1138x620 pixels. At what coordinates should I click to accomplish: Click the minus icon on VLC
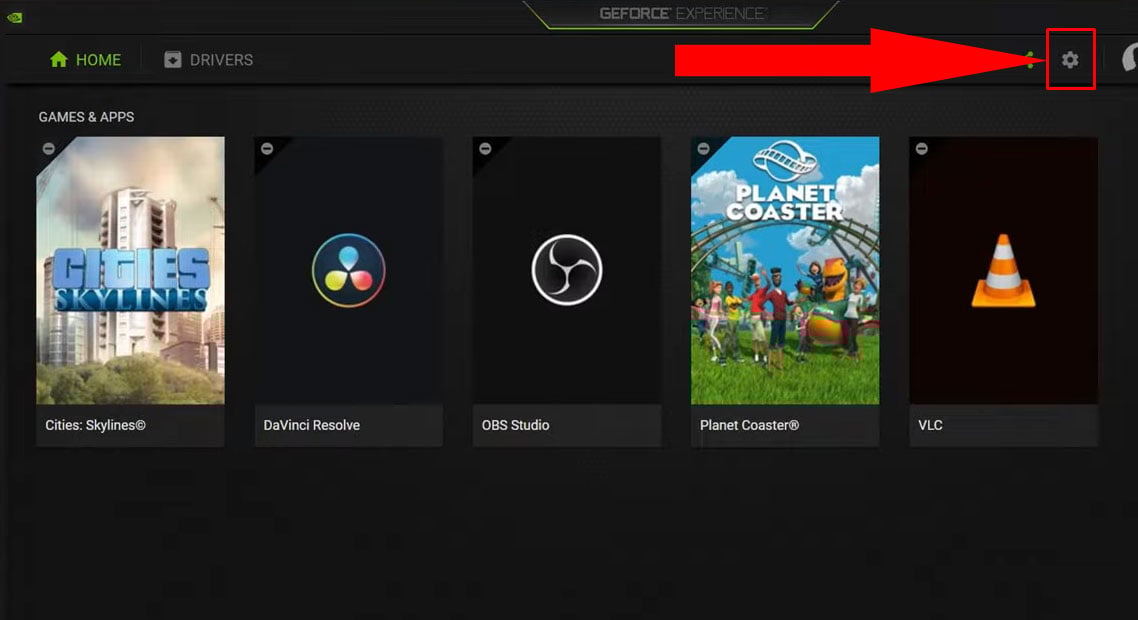(922, 149)
